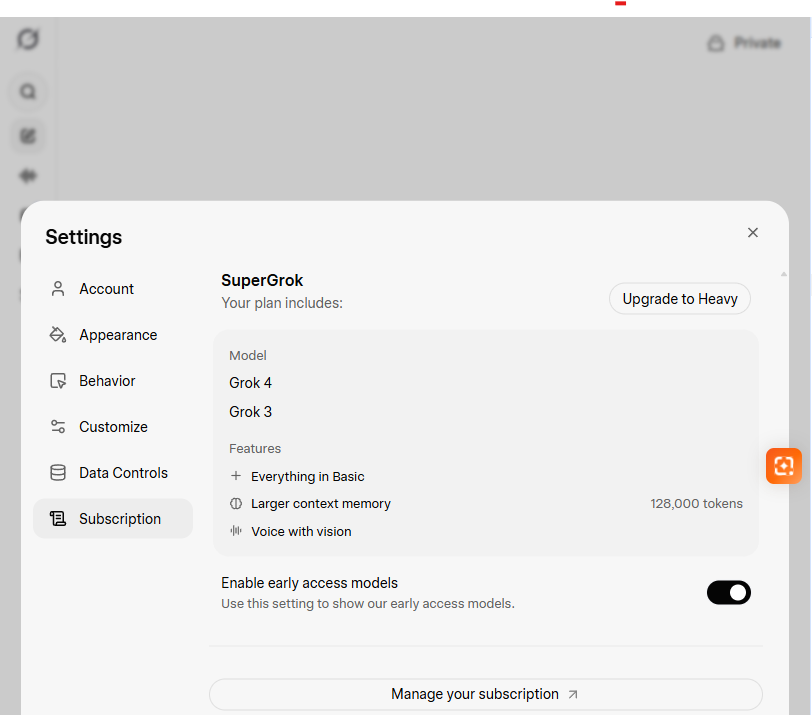Screen dimensions: 812x715
Task: Click the paint bucket icon beside Appearance
Action: [58, 335]
